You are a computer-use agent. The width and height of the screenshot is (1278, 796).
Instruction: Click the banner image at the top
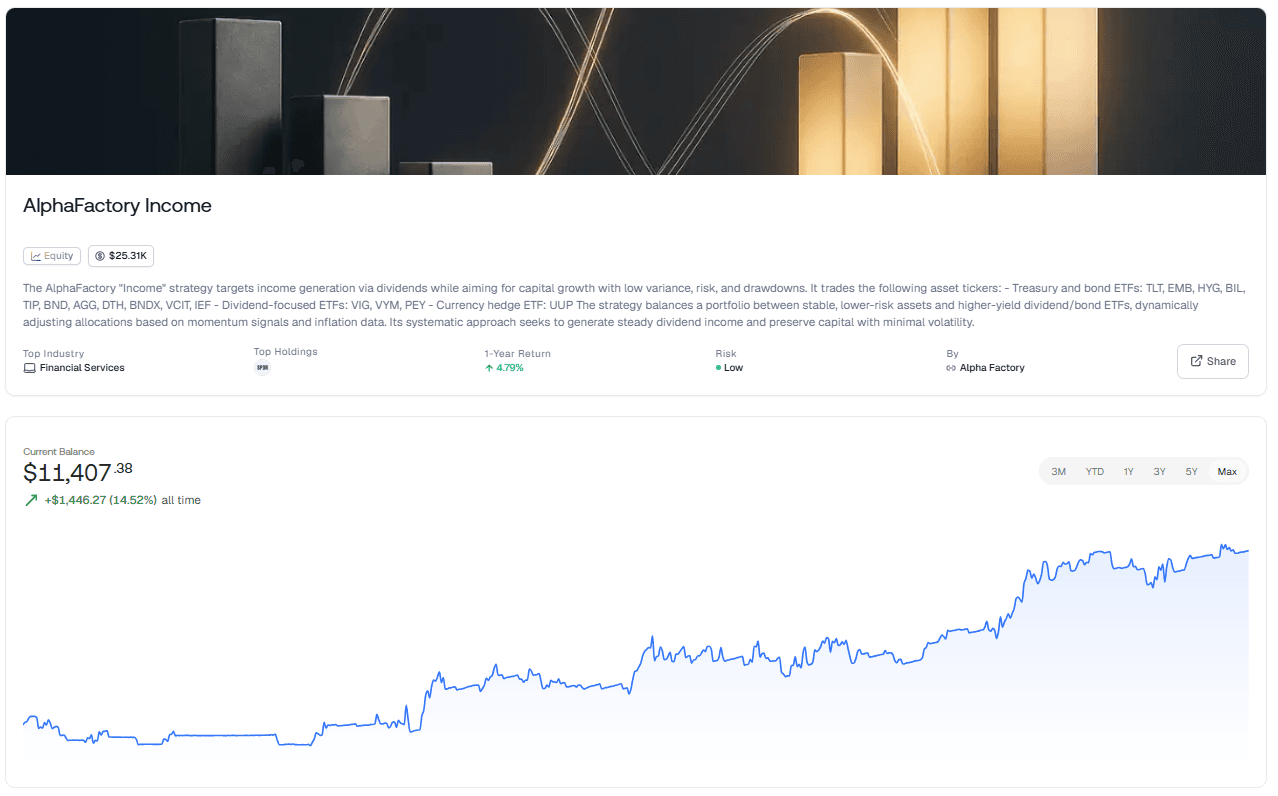636,92
